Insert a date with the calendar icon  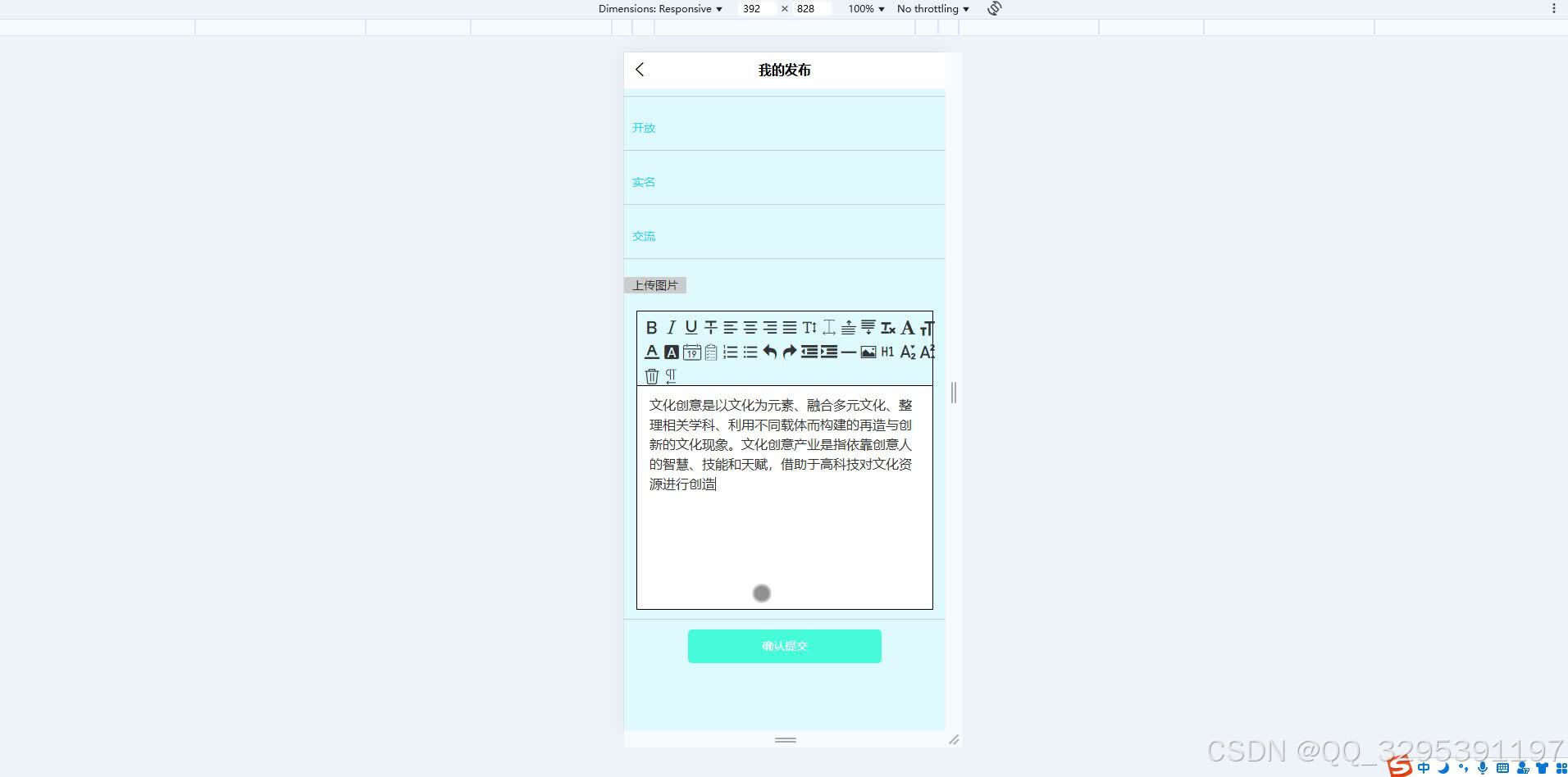point(691,352)
